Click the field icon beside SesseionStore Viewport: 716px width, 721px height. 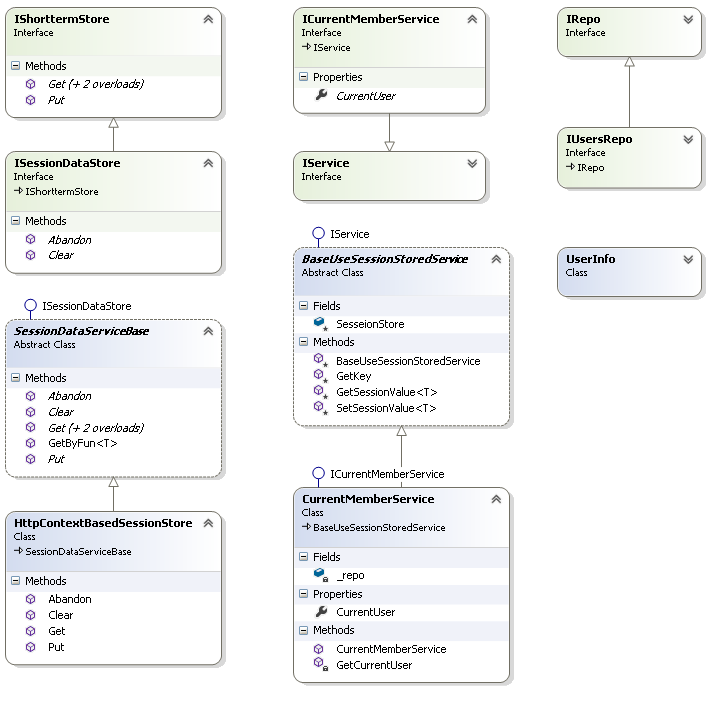click(x=320, y=324)
